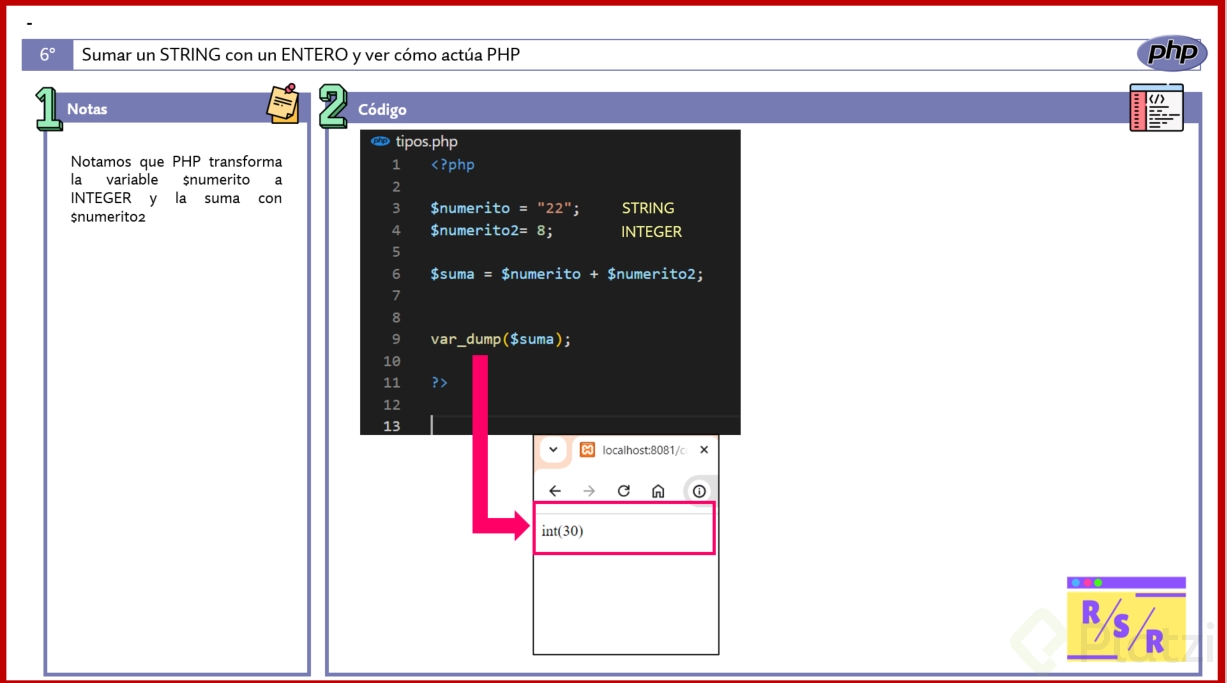Click line number 13 in the editor gutter

click(x=391, y=426)
